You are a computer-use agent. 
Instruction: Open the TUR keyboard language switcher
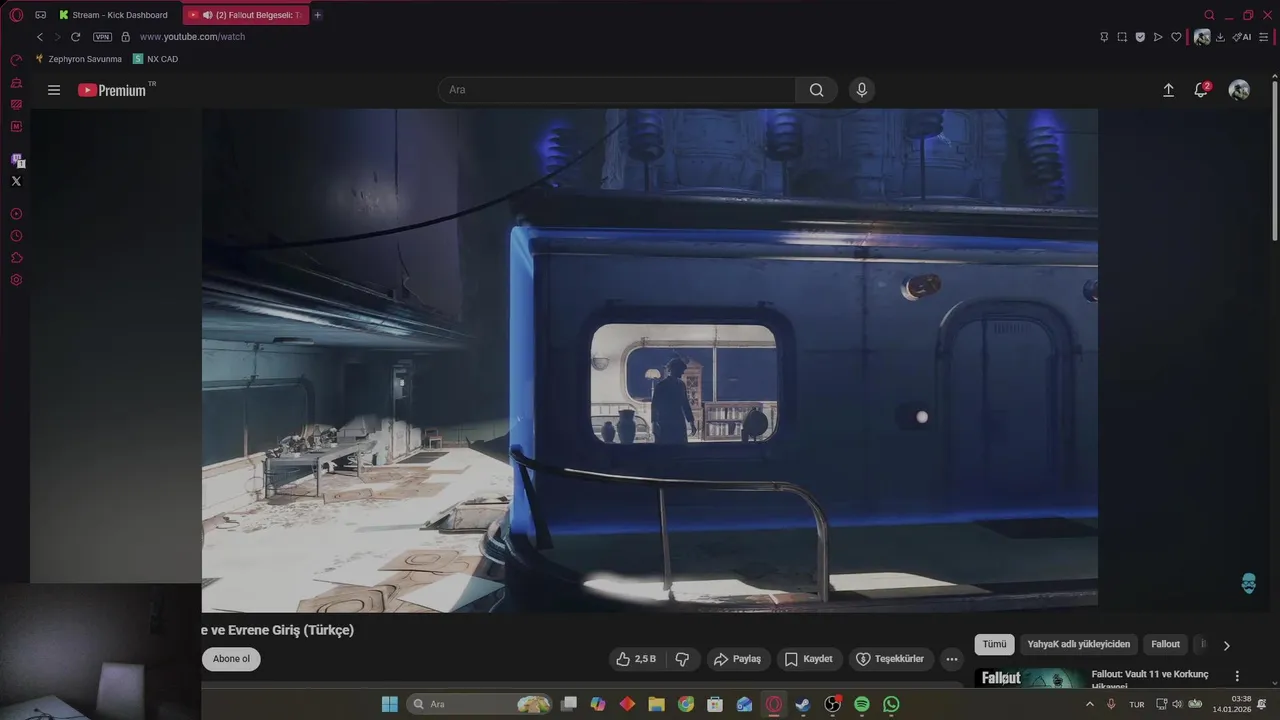click(x=1137, y=704)
